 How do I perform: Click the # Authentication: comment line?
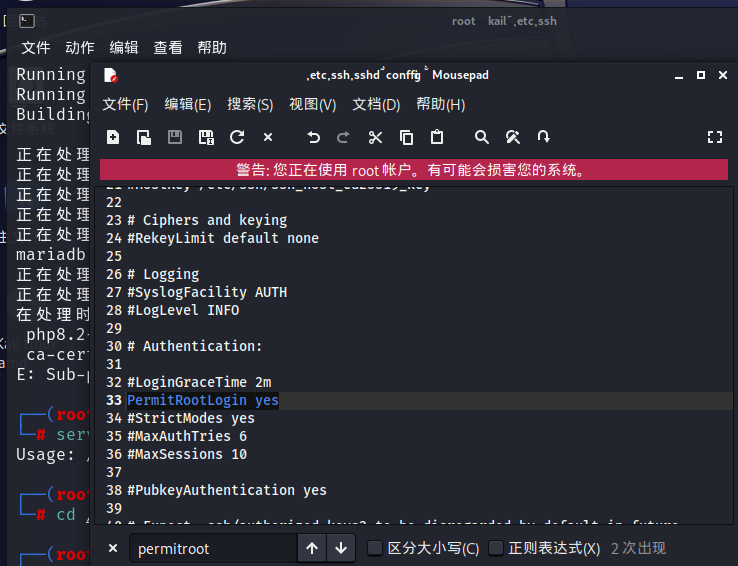194,346
